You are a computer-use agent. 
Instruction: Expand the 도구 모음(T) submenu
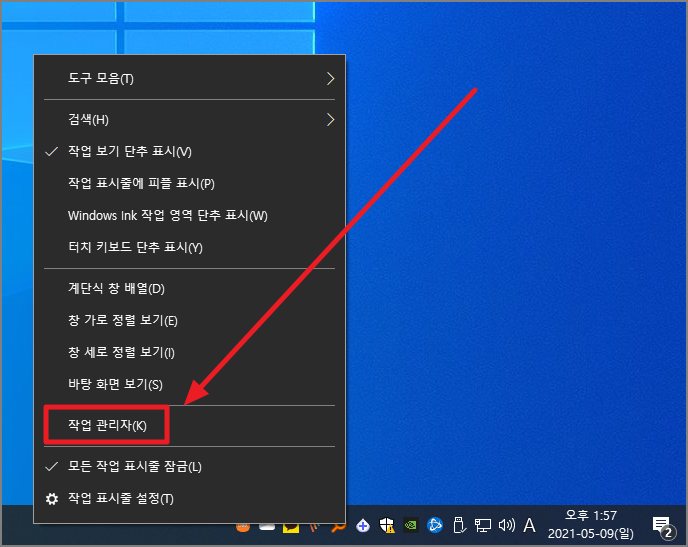pyautogui.click(x=189, y=79)
